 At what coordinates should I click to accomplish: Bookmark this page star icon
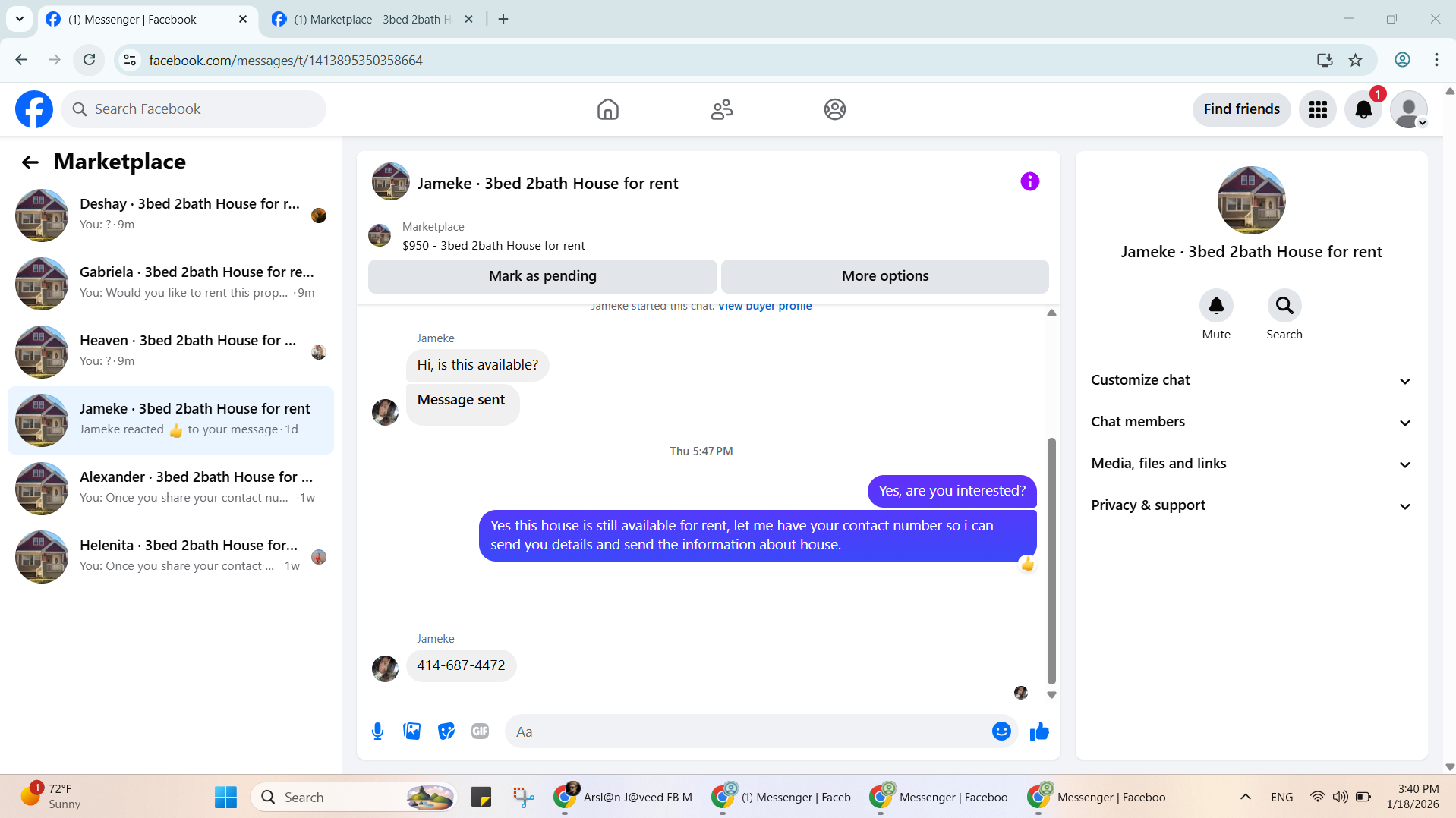[x=1355, y=60]
